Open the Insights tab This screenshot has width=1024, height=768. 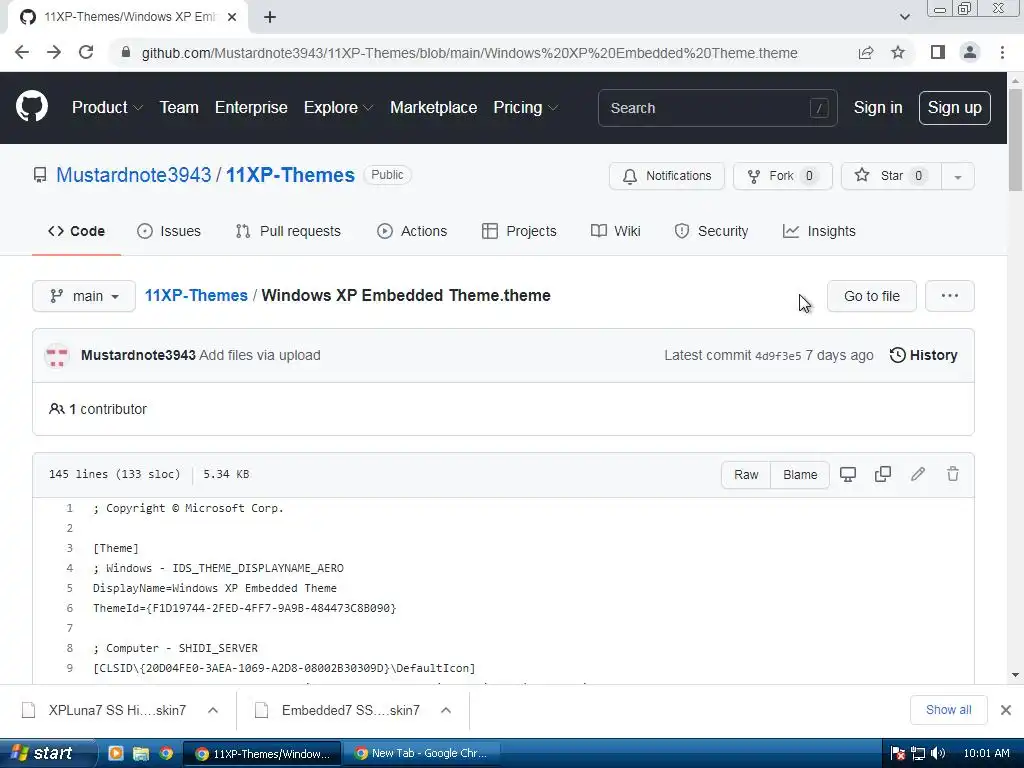pos(819,231)
